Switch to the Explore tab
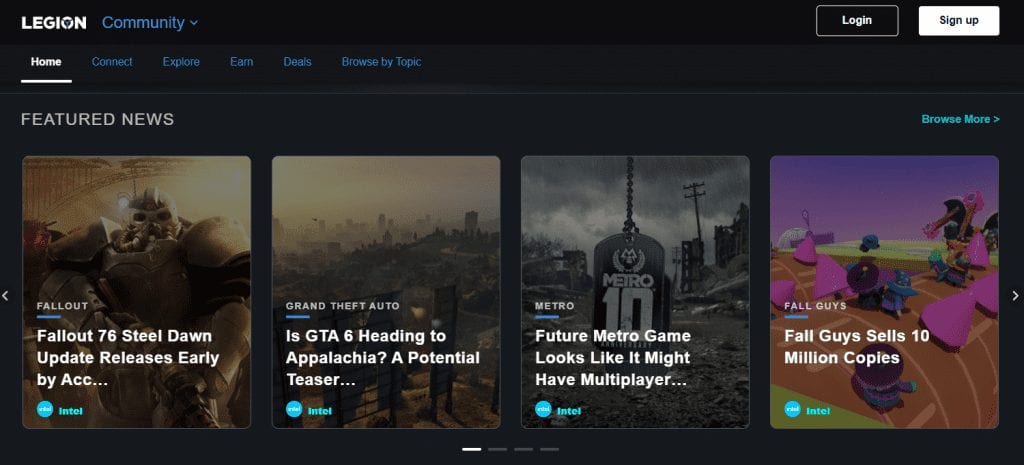The width and height of the screenshot is (1024, 465). (x=181, y=62)
